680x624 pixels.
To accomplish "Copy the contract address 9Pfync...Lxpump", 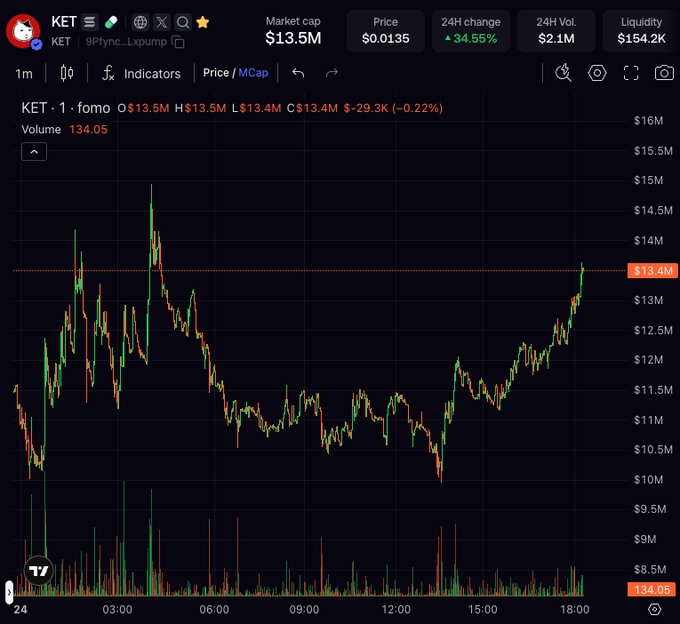I will pos(178,42).
